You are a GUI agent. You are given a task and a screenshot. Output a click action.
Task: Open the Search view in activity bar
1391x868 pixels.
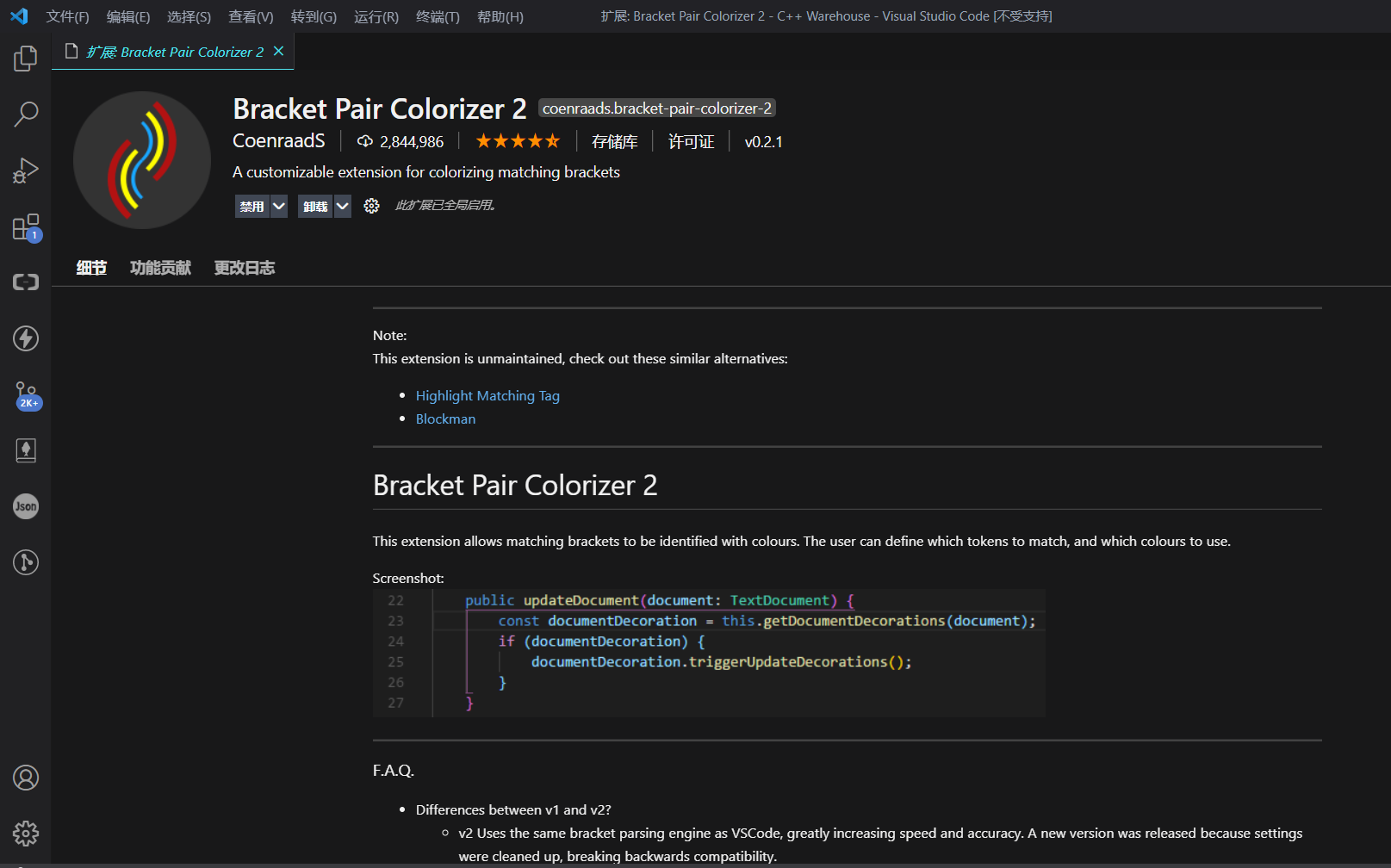tap(26, 114)
